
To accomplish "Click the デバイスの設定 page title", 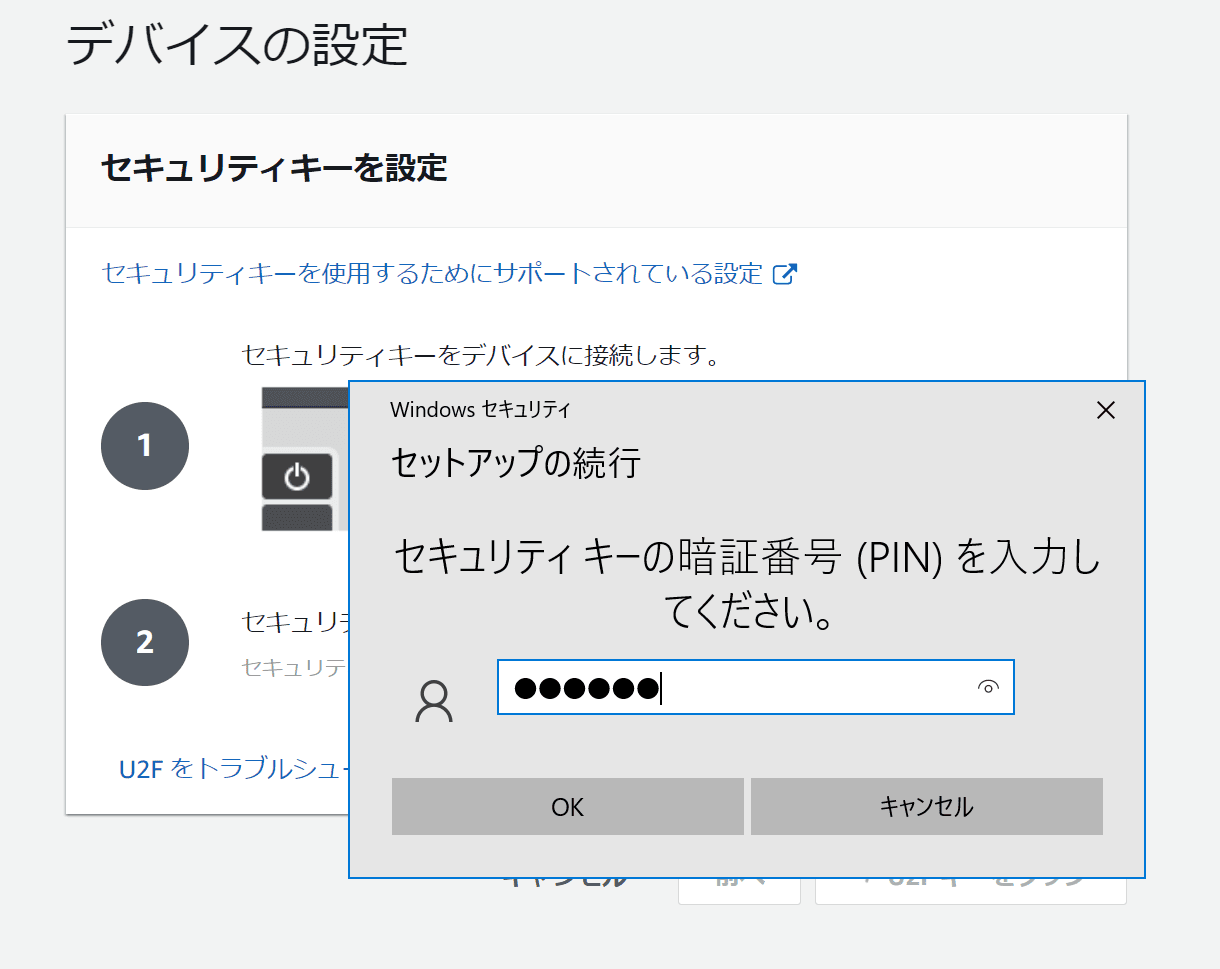I will [x=237, y=44].
